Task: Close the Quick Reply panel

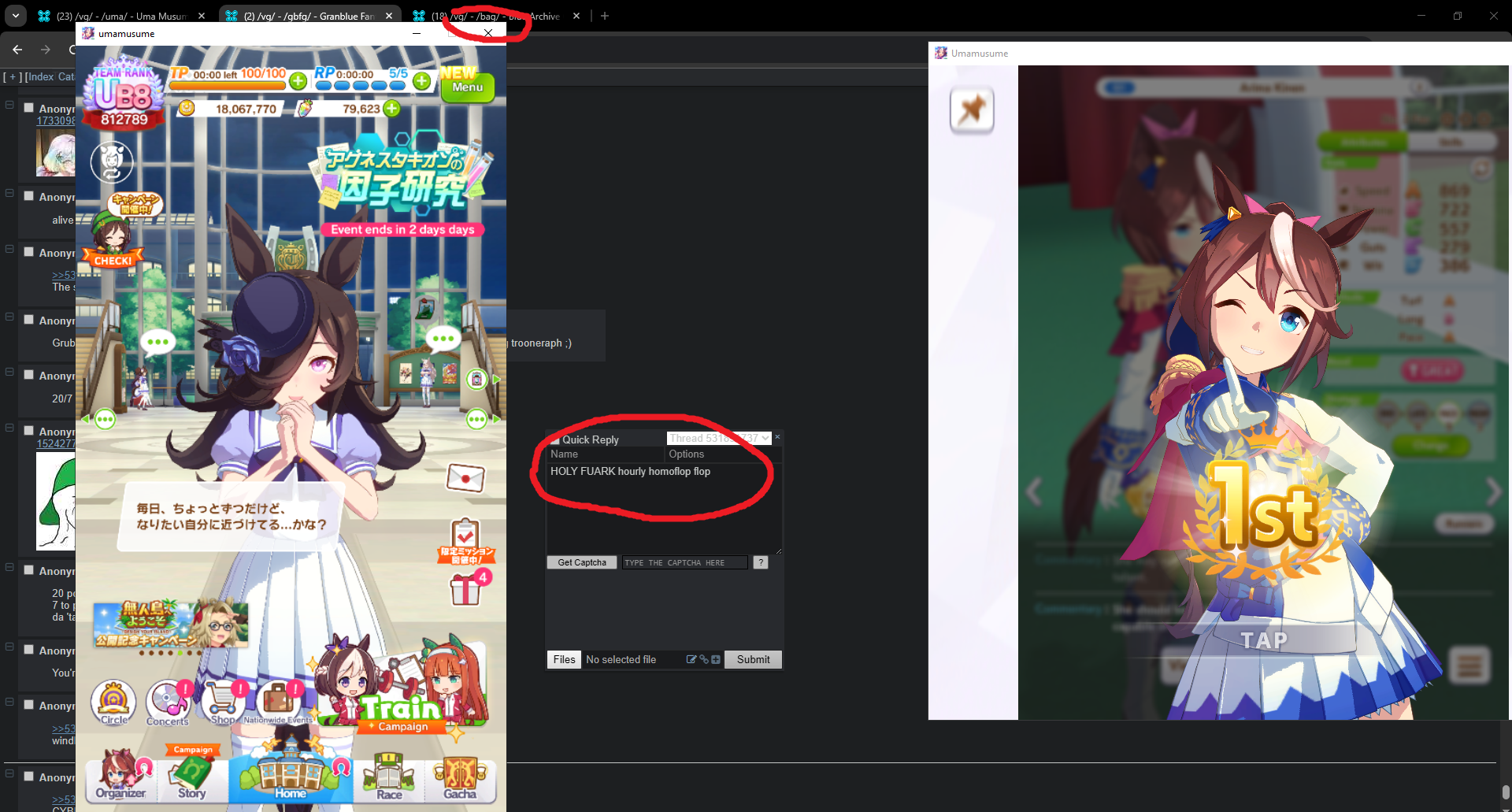Action: 777,437
